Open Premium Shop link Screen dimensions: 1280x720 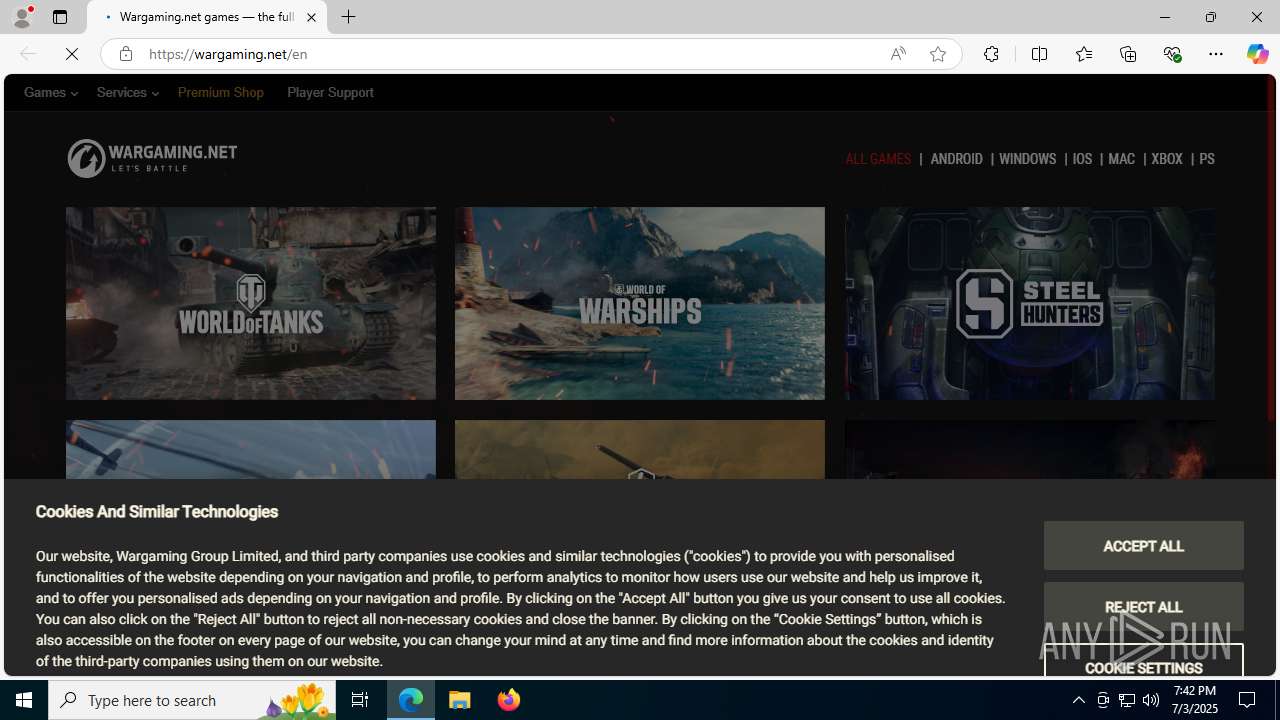tap(221, 92)
